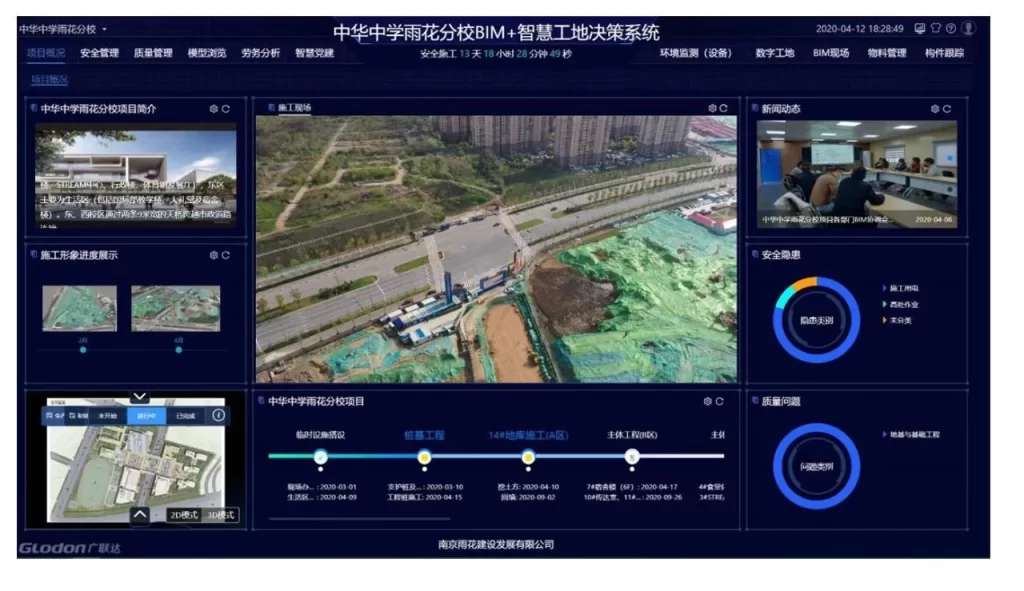1024x591 pixels.
Task: Click the 施工现场 aerial site image
Action: pos(496,249)
